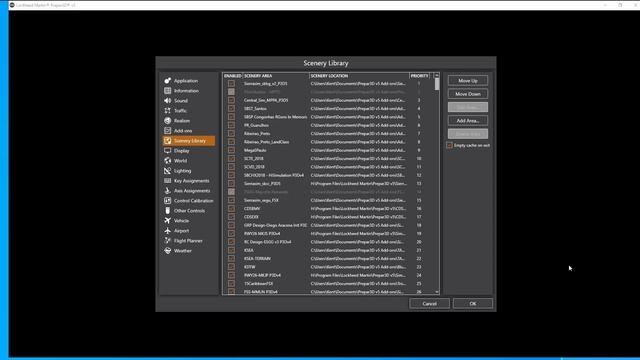Click the Add-ons icon in the sidebar
The height and width of the screenshot is (360, 640).
(167, 131)
